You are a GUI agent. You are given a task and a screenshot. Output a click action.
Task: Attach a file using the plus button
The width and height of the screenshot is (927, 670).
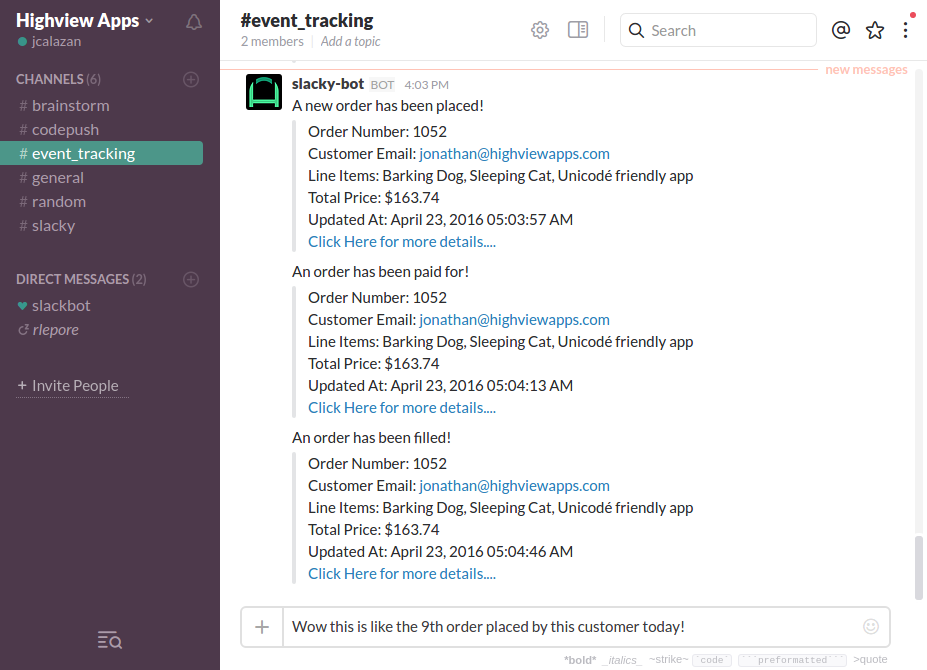click(262, 627)
